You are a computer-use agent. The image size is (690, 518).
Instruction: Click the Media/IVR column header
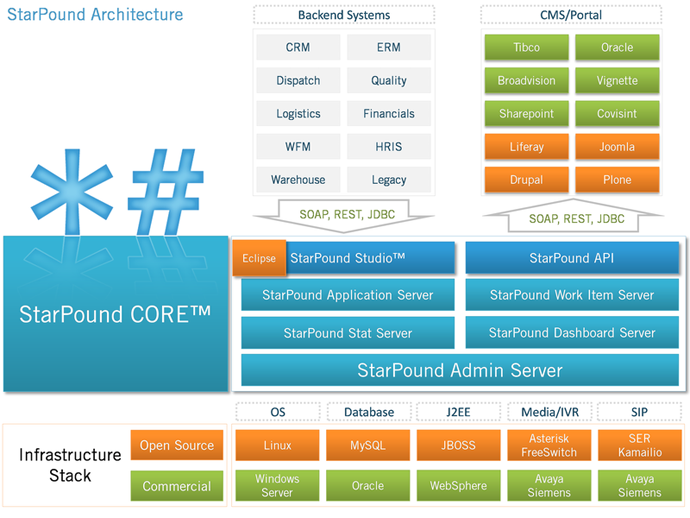[x=550, y=412]
